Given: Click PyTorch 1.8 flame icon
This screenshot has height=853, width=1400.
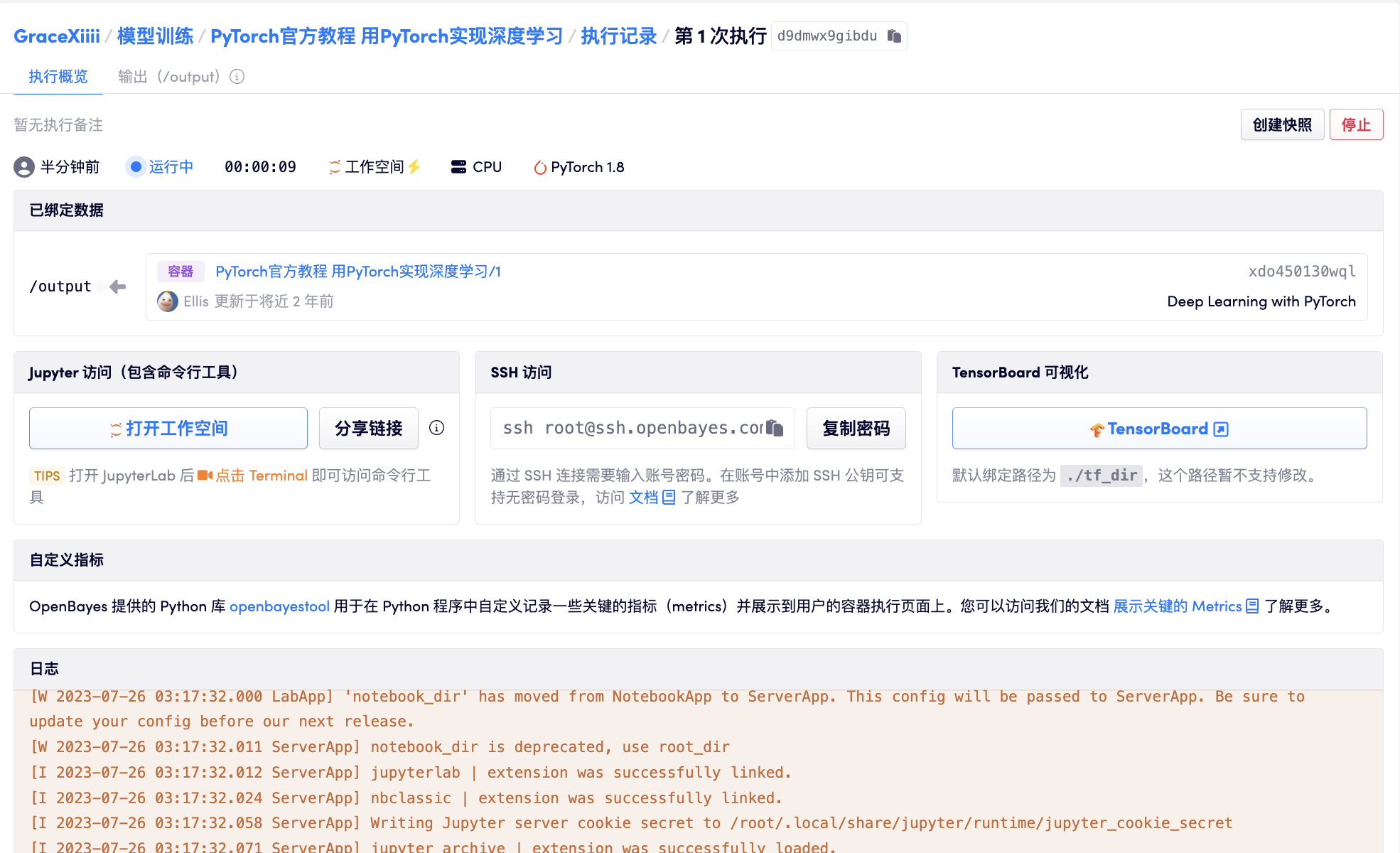Looking at the screenshot, I should click(x=540, y=168).
